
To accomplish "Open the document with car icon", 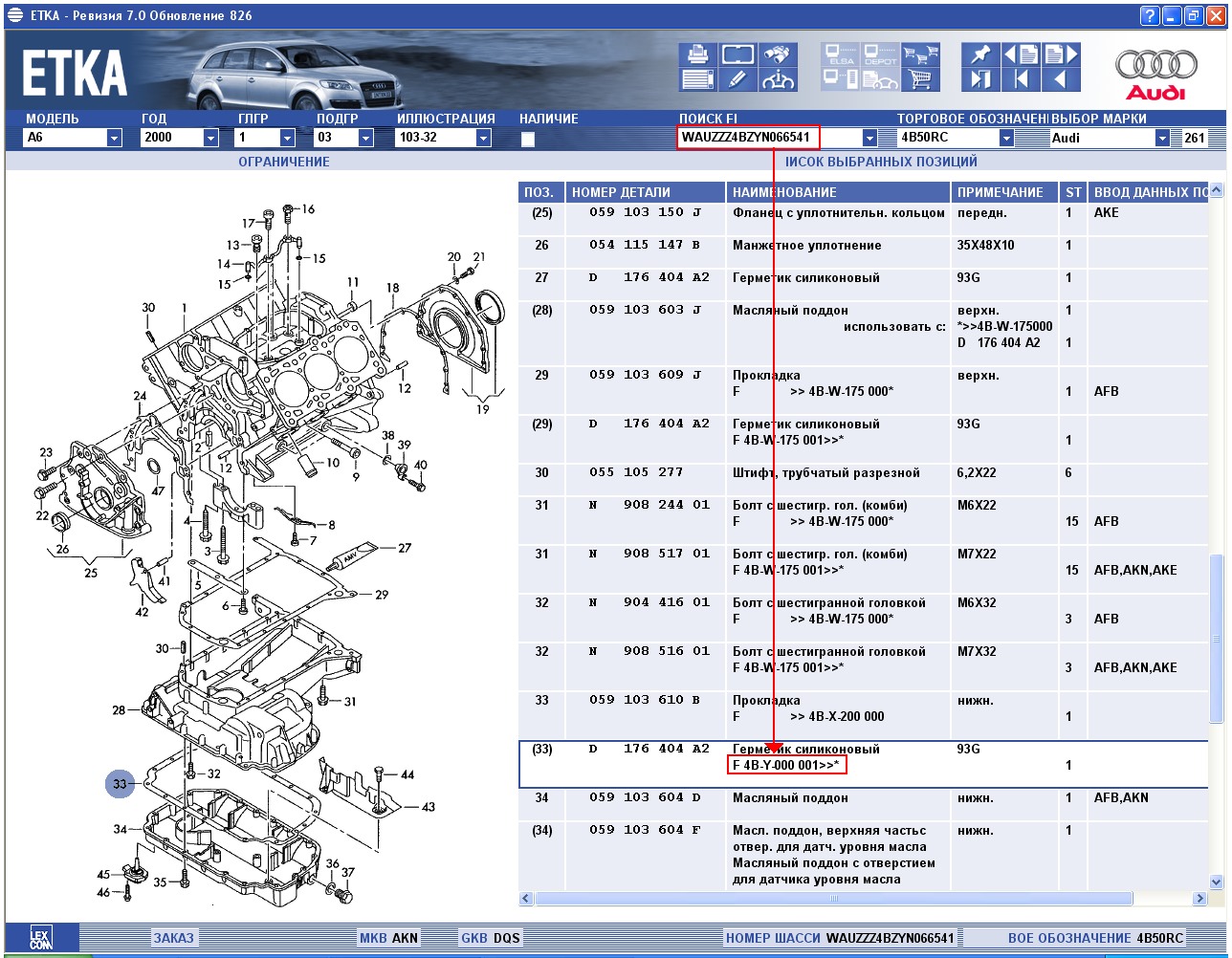I will coord(880,79).
